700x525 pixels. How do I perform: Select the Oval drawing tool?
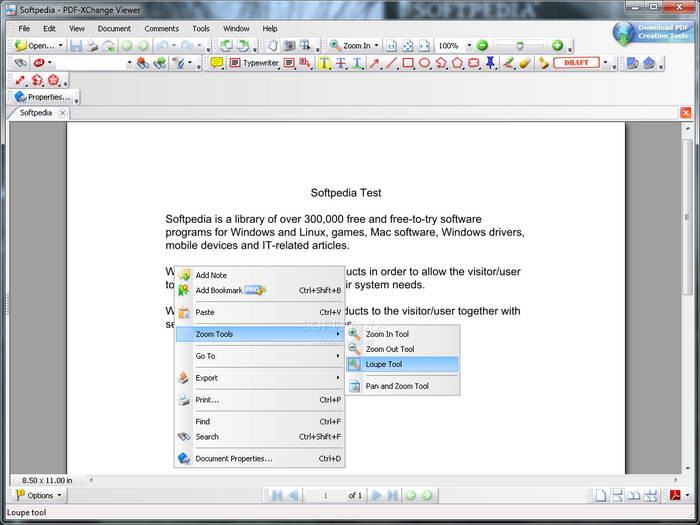[424, 63]
